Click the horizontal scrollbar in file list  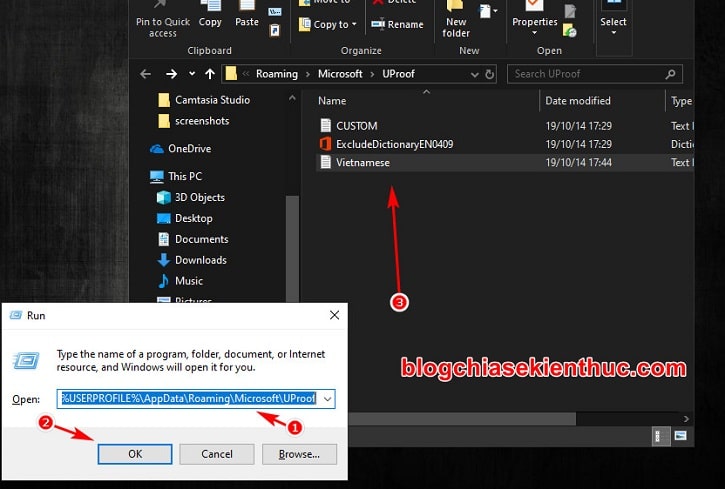click(462, 419)
